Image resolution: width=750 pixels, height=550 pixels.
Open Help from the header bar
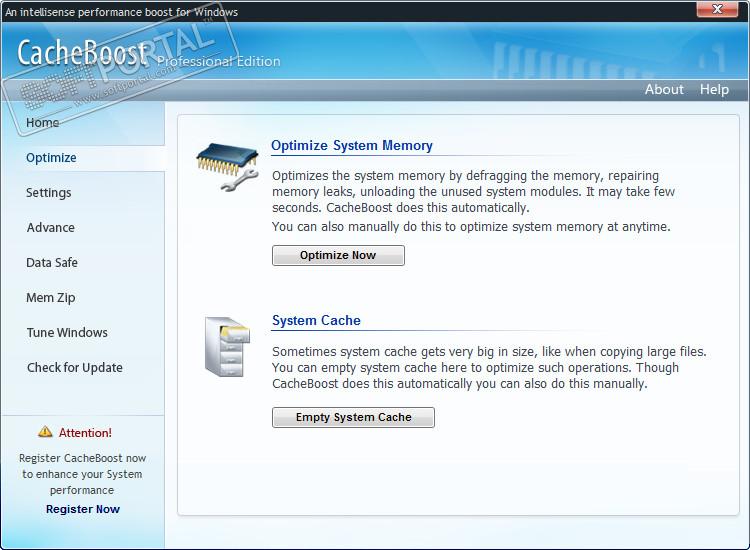[714, 89]
